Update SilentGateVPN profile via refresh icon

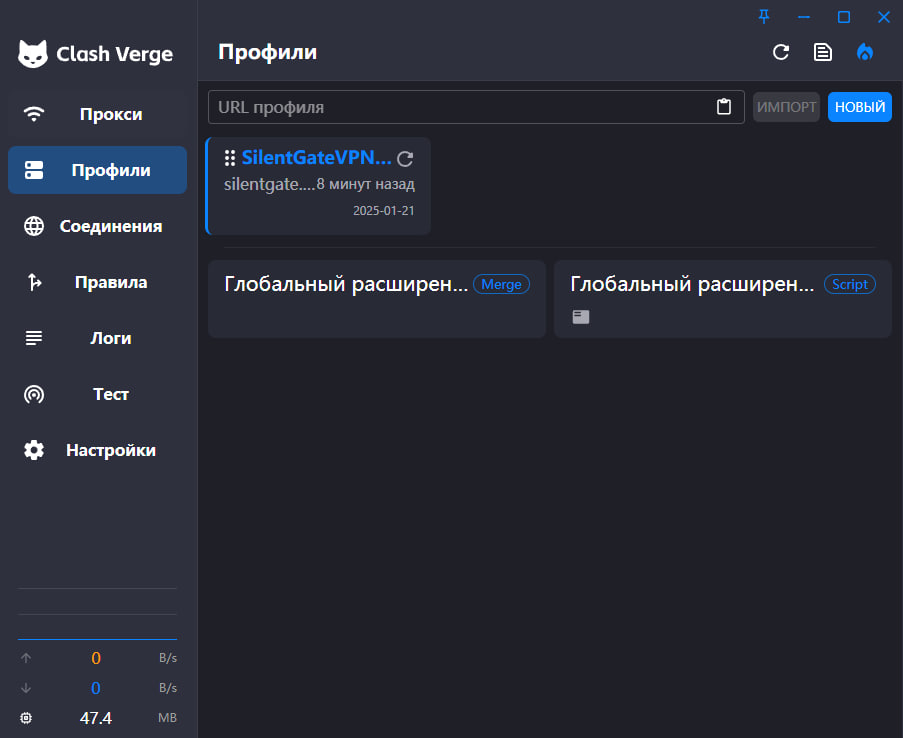coord(405,158)
